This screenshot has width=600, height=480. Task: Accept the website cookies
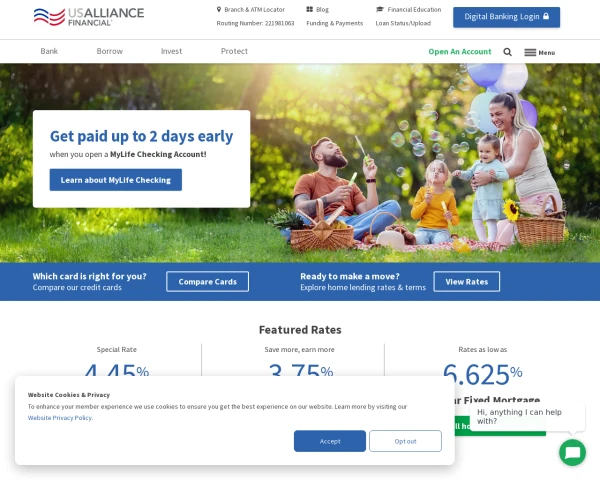pos(330,441)
